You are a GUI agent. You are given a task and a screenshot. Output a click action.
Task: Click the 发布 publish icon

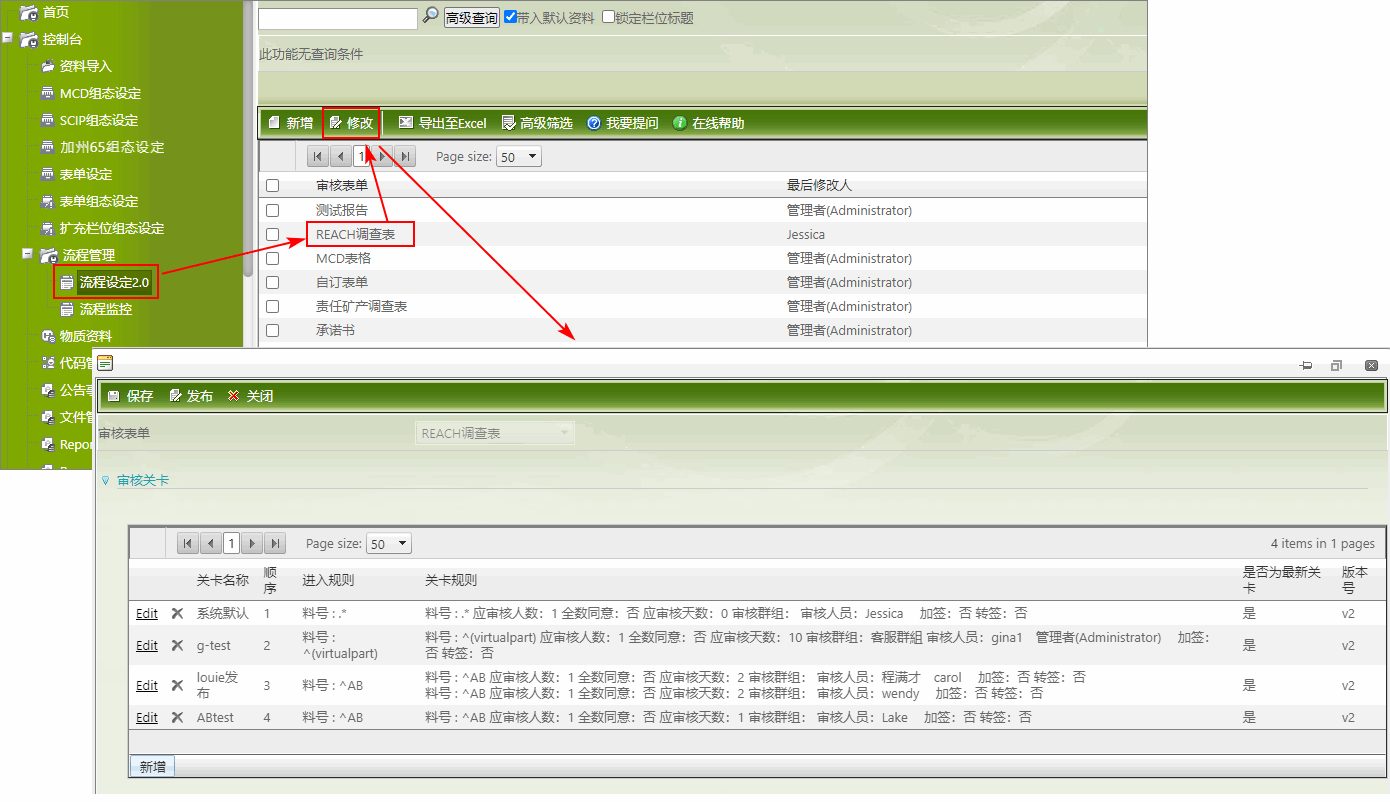(175, 396)
